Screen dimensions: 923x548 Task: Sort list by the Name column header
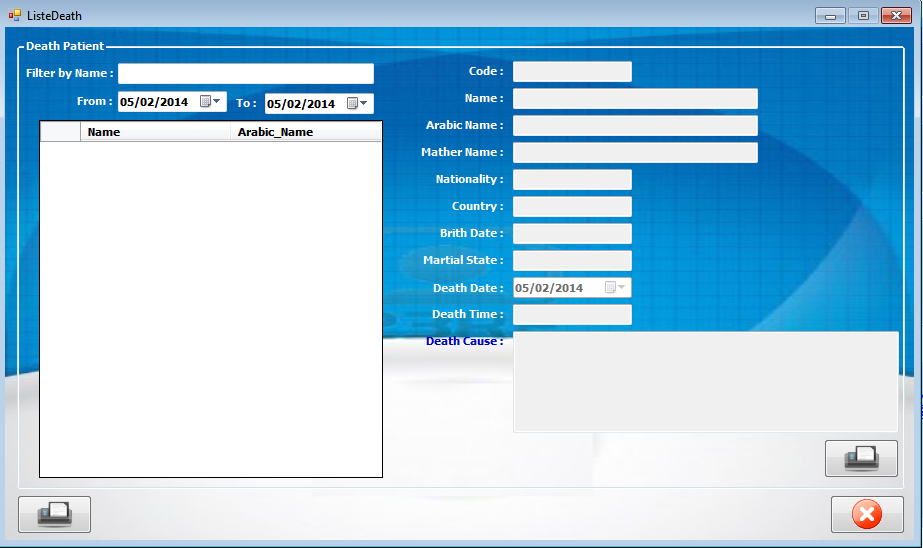[155, 132]
